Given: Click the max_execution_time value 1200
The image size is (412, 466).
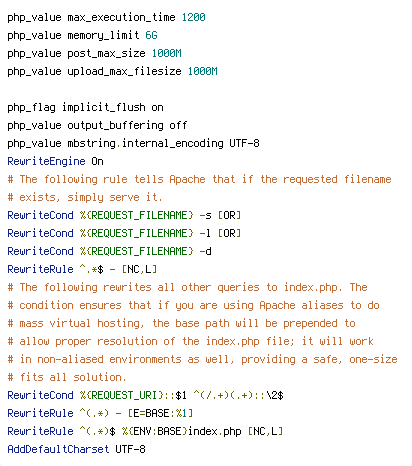Looking at the screenshot, I should [194, 17].
